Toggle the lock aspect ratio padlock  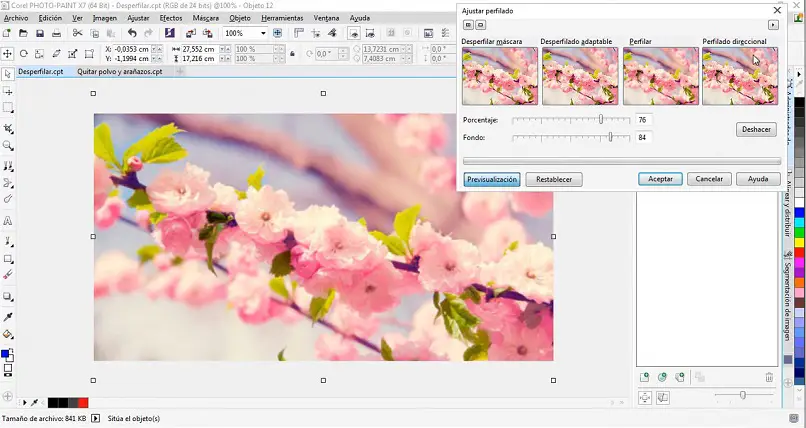tap(292, 53)
